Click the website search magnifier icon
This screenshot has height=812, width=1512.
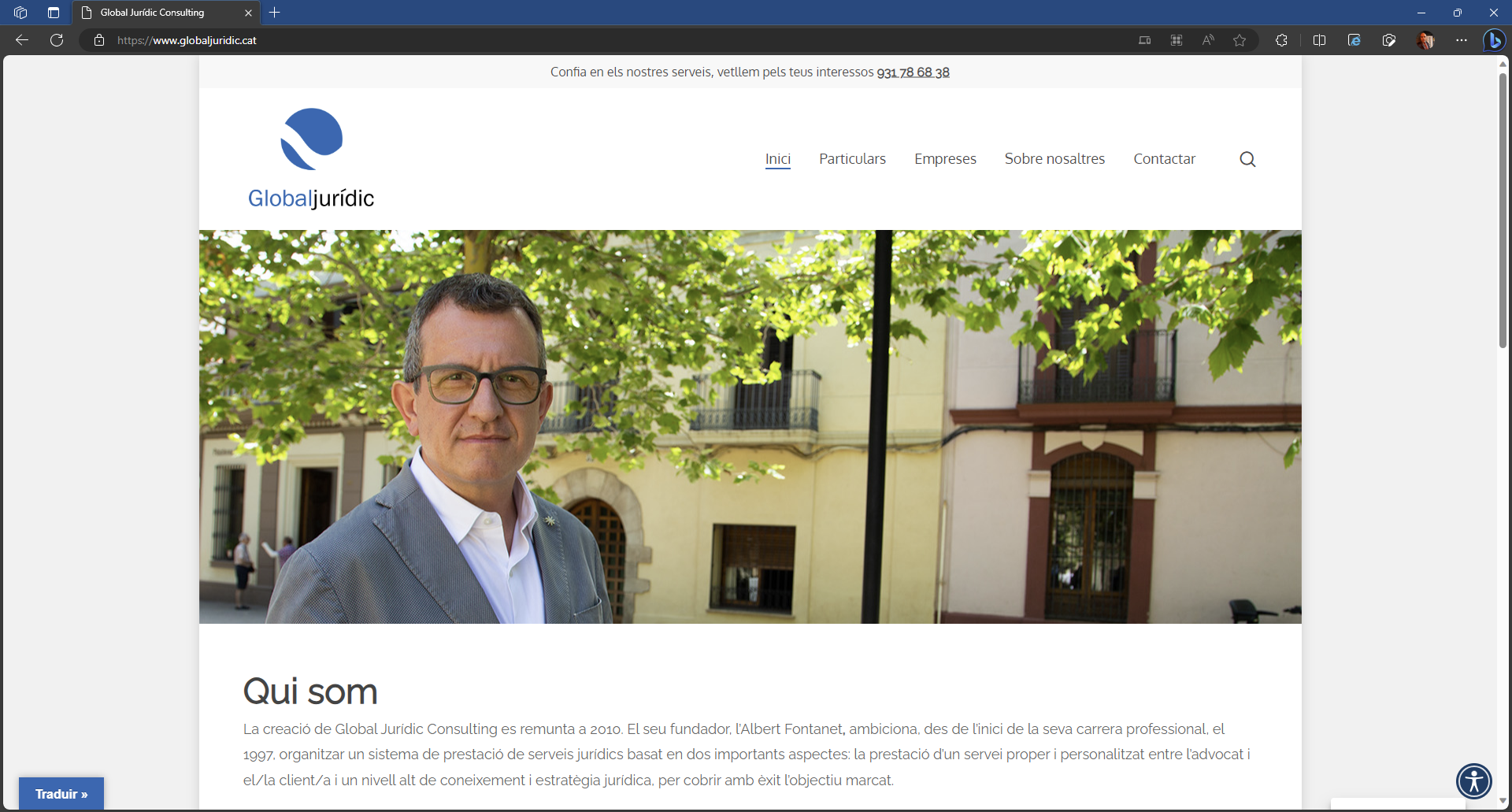[1247, 159]
